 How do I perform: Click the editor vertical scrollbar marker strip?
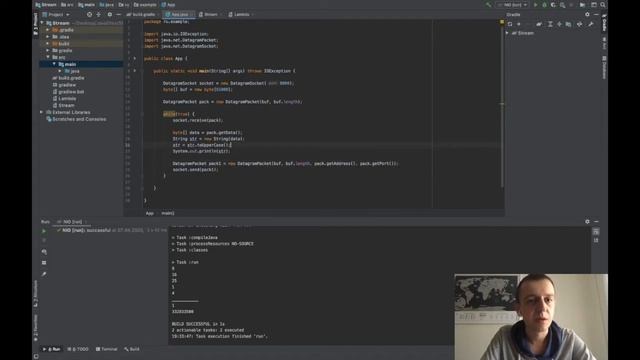click(502, 104)
